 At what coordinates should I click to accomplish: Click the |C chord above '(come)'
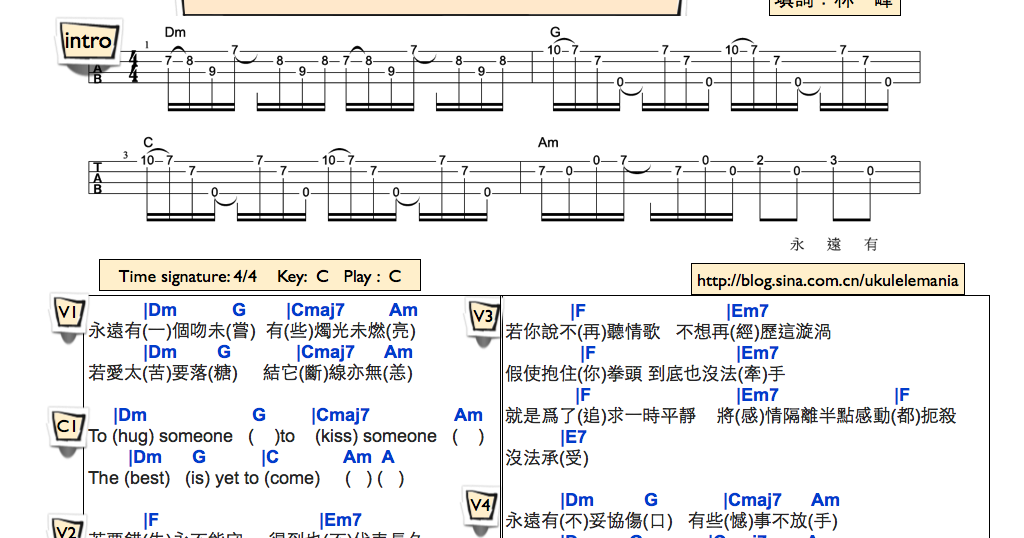click(270, 457)
